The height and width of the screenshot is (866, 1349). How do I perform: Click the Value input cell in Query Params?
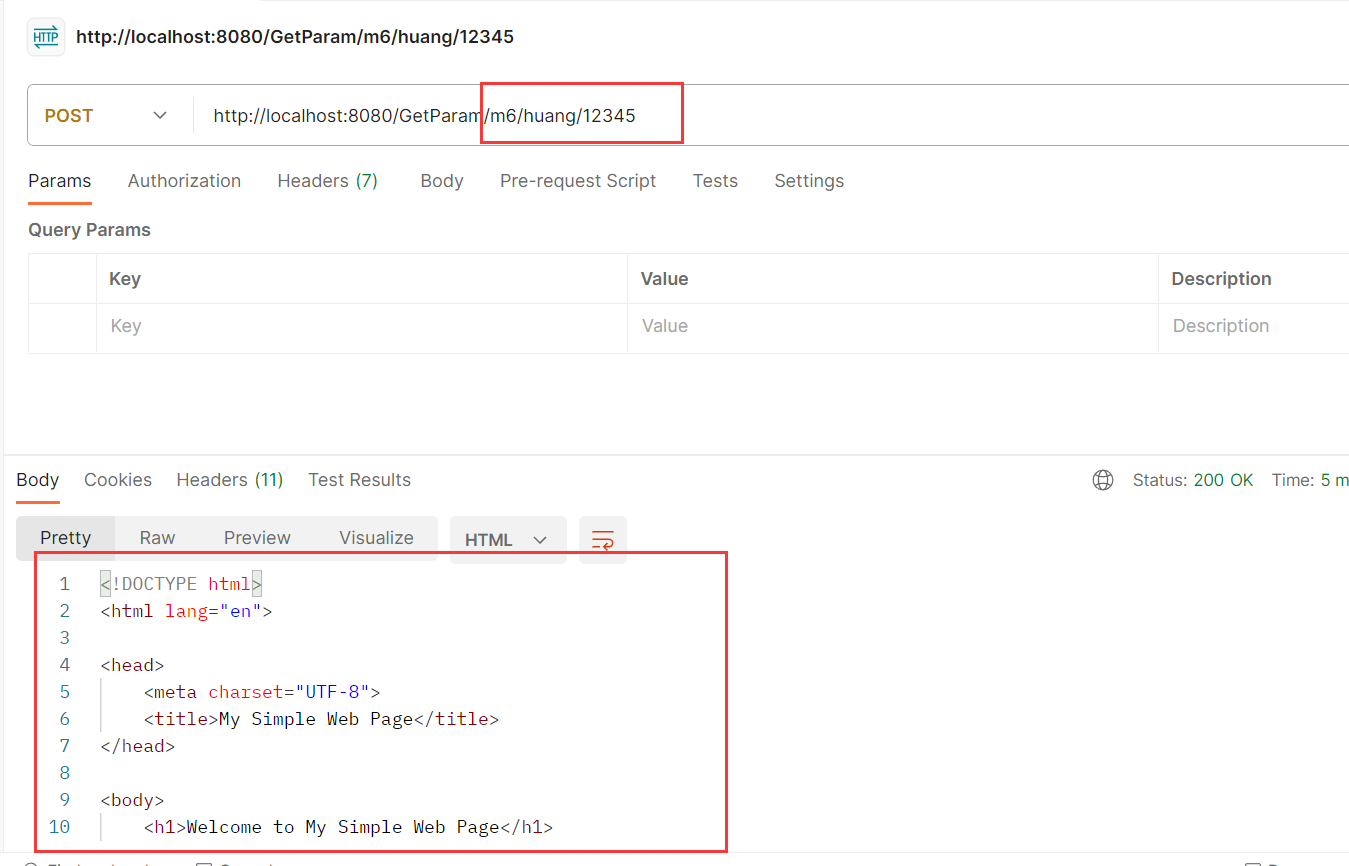click(893, 328)
